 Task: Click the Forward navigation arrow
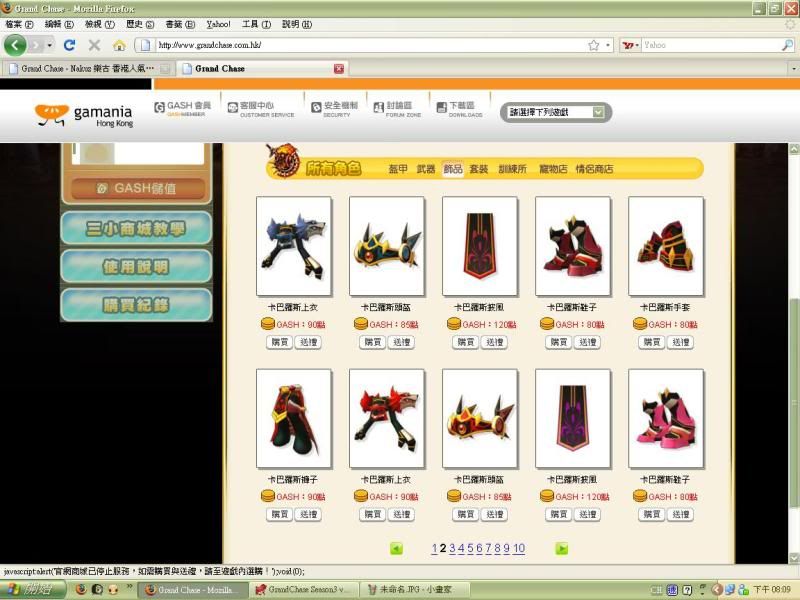35,45
